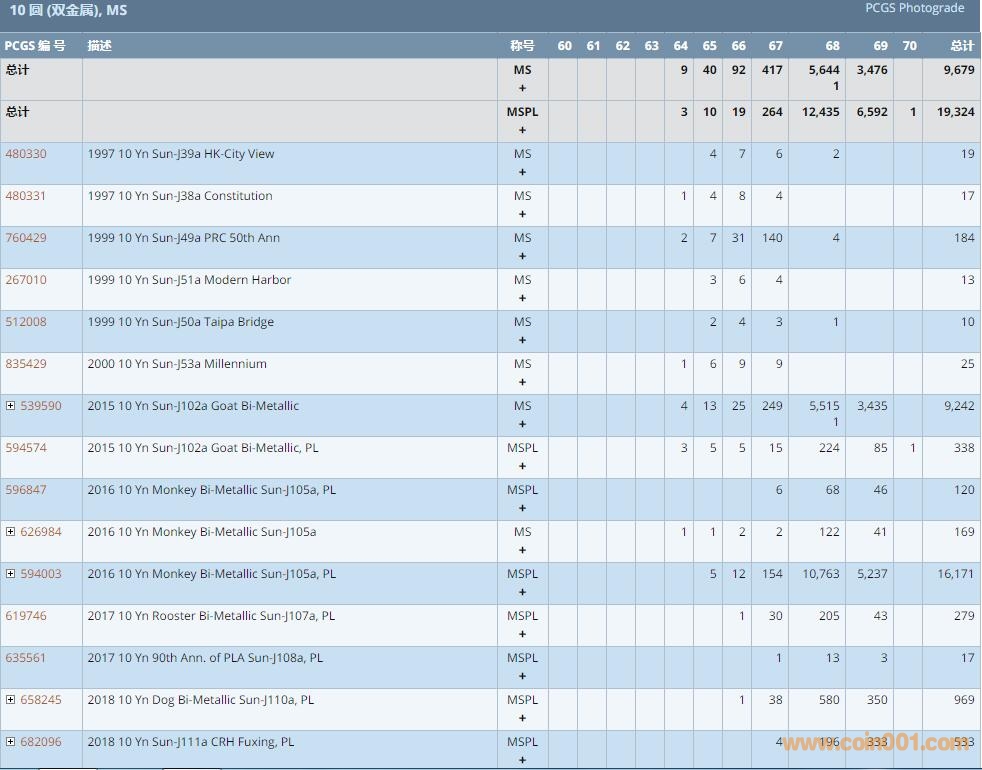The width and height of the screenshot is (982, 770).
Task: Open coin number 635561 PLA anniversary
Action: 26,658
